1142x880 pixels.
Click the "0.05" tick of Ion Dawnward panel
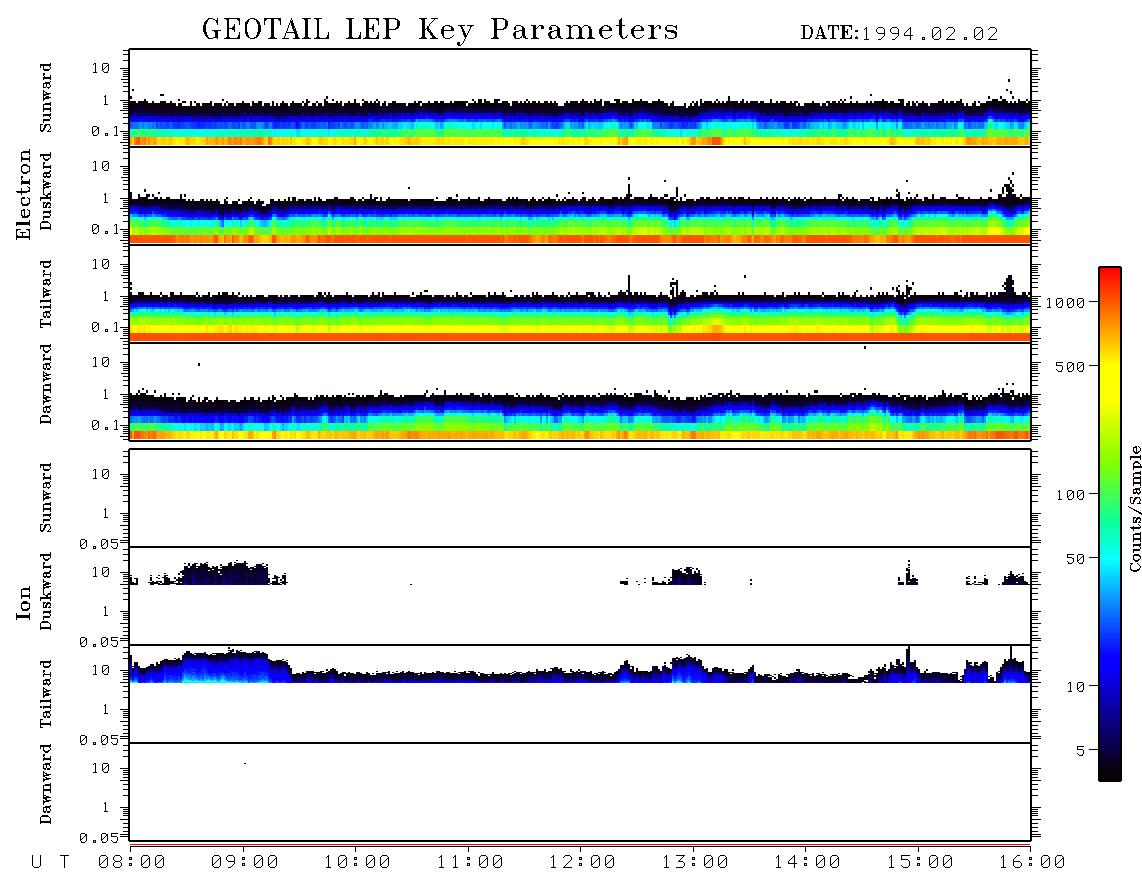coord(98,838)
